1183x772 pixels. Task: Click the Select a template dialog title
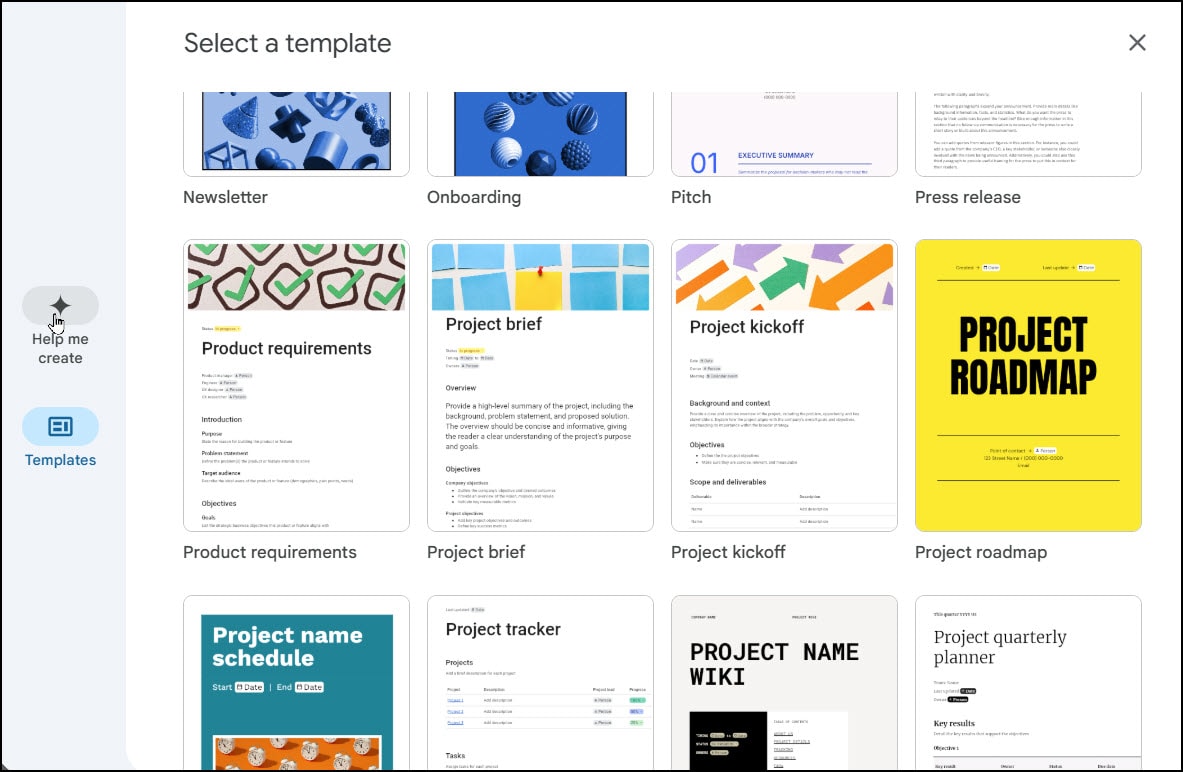coord(287,43)
